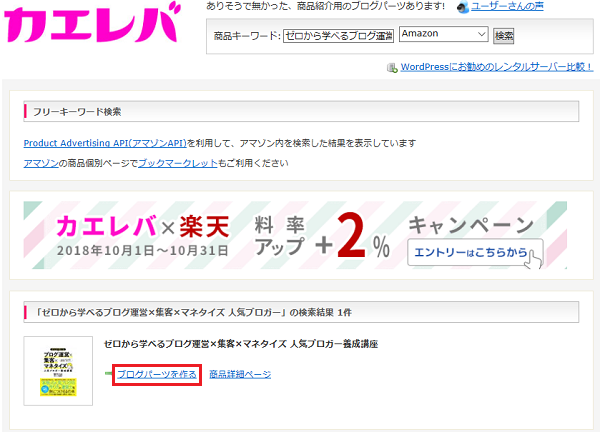Screen dimensions: 600x432
Task: Follow the アマゾン link
Action: tap(41, 163)
